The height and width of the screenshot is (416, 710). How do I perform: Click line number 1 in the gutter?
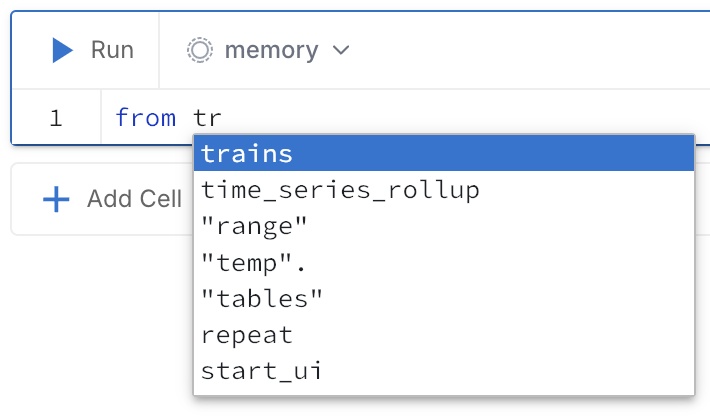click(x=55, y=118)
